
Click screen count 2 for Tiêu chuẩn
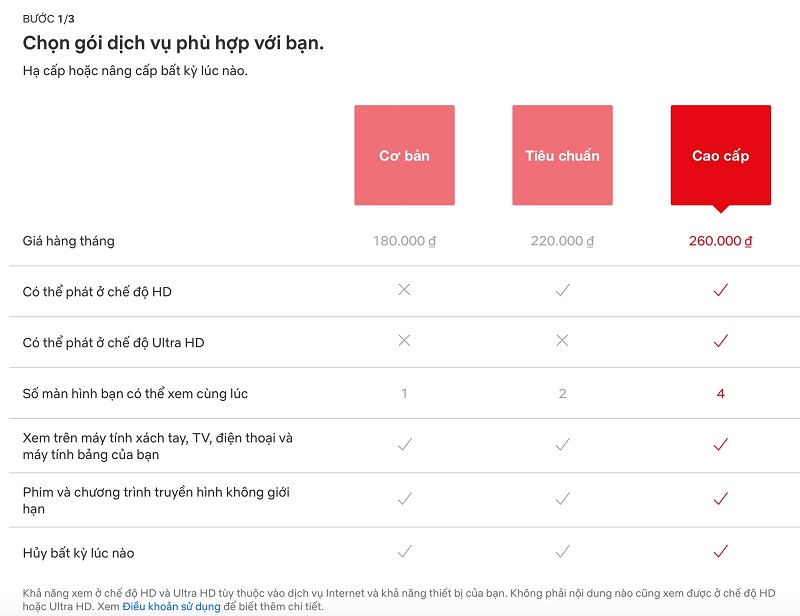(x=562, y=393)
